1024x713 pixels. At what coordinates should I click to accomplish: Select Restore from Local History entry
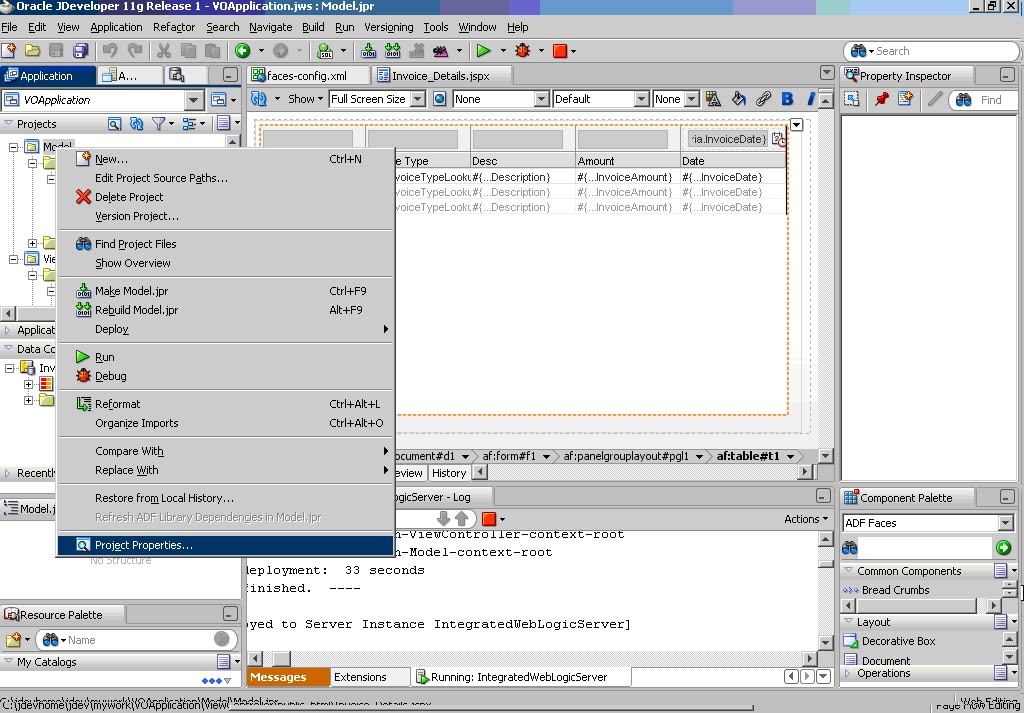[x=226, y=498]
